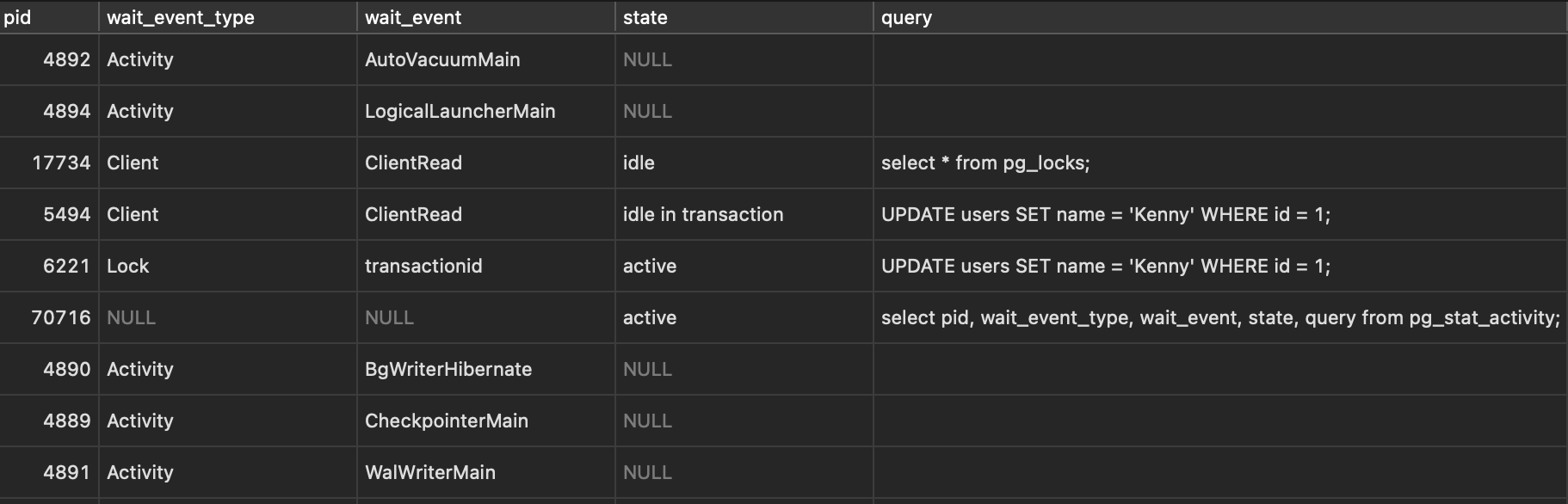Select the state column header
The width and height of the screenshot is (1568, 504).
pos(645,17)
